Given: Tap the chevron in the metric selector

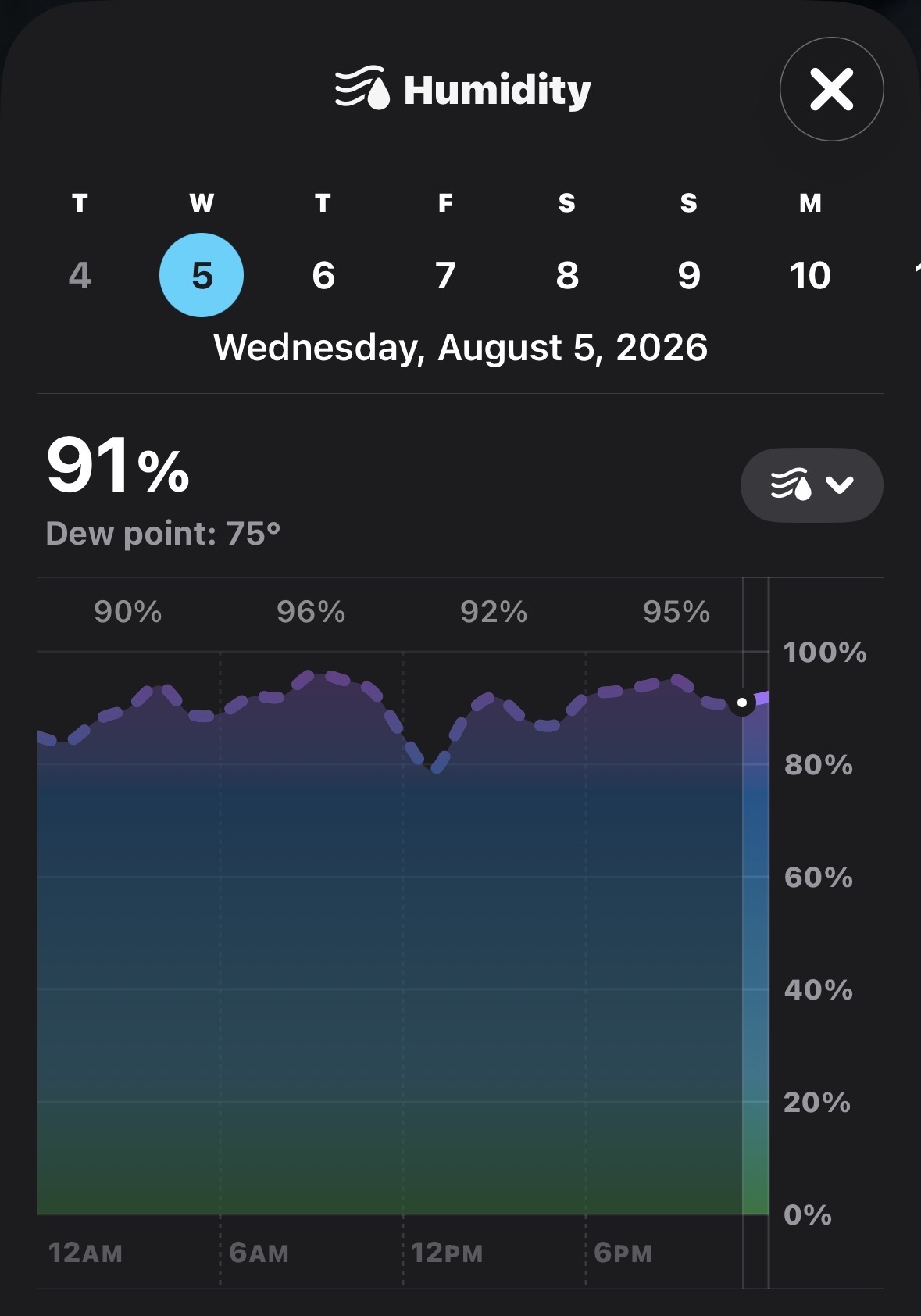Looking at the screenshot, I should (x=840, y=485).
